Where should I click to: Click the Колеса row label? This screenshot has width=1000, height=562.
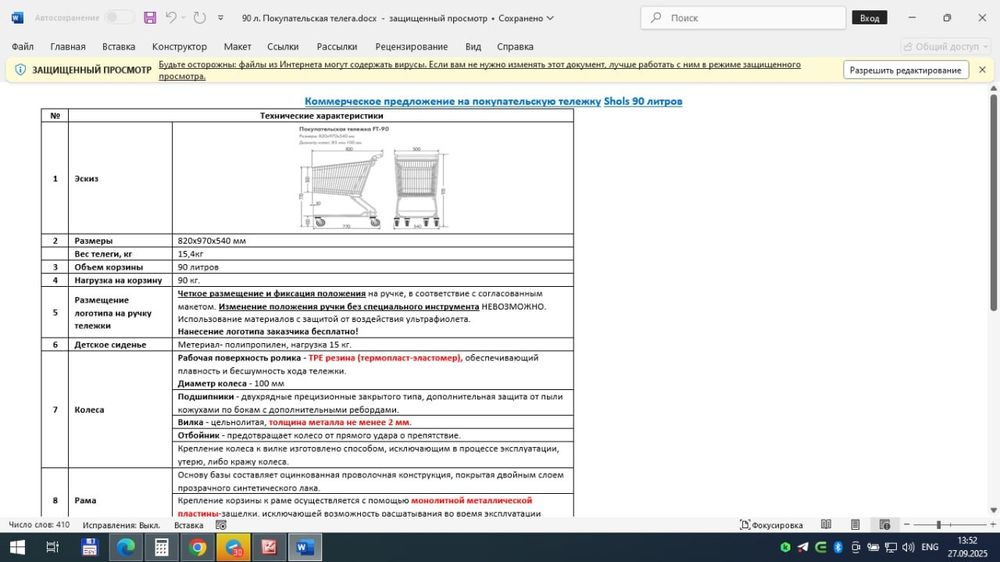point(89,410)
